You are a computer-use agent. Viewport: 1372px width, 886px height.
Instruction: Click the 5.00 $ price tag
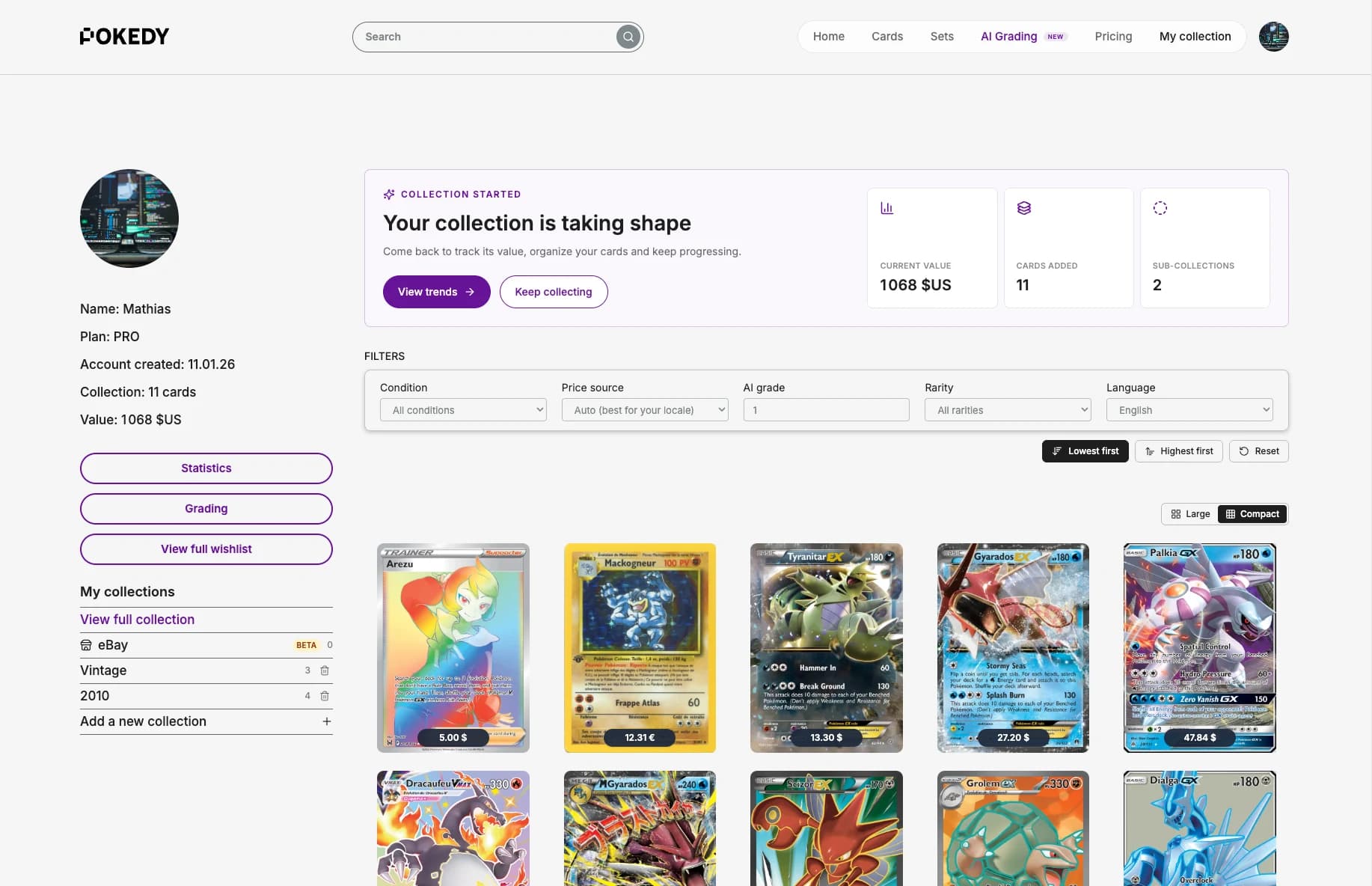click(453, 738)
